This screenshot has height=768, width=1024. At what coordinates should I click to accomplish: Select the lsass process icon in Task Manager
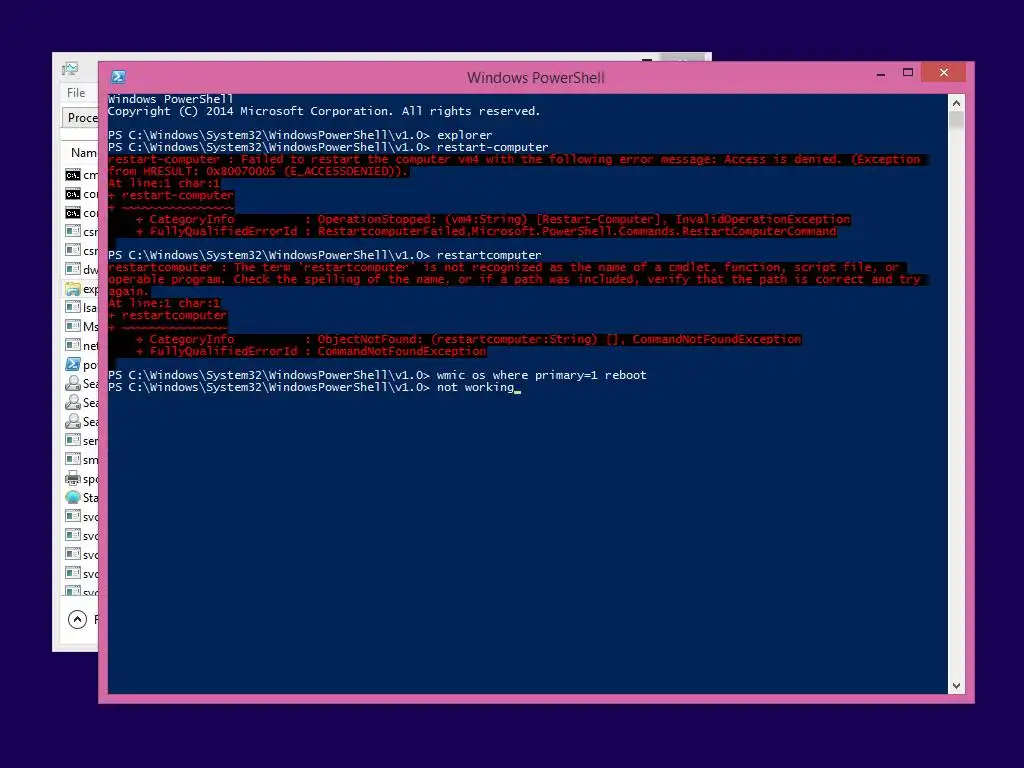[x=73, y=307]
